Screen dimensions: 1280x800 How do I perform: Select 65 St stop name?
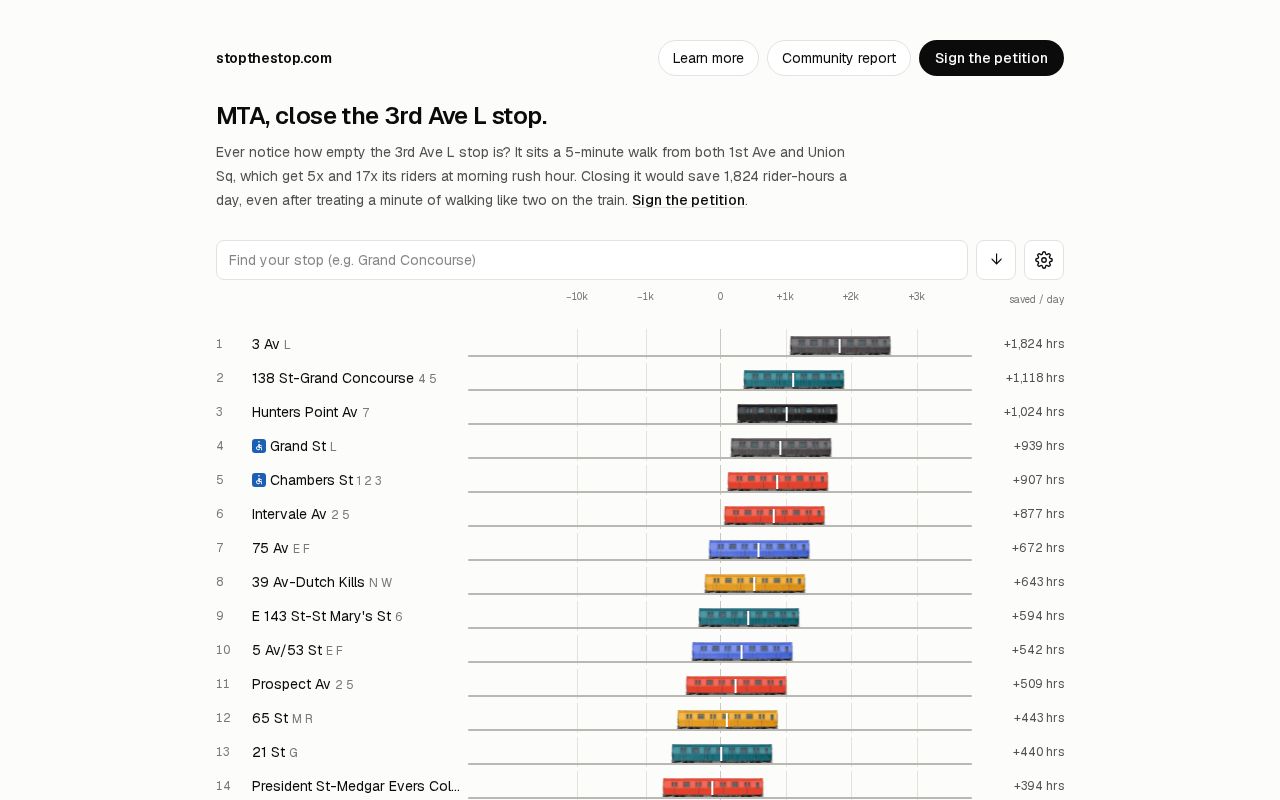(x=270, y=718)
